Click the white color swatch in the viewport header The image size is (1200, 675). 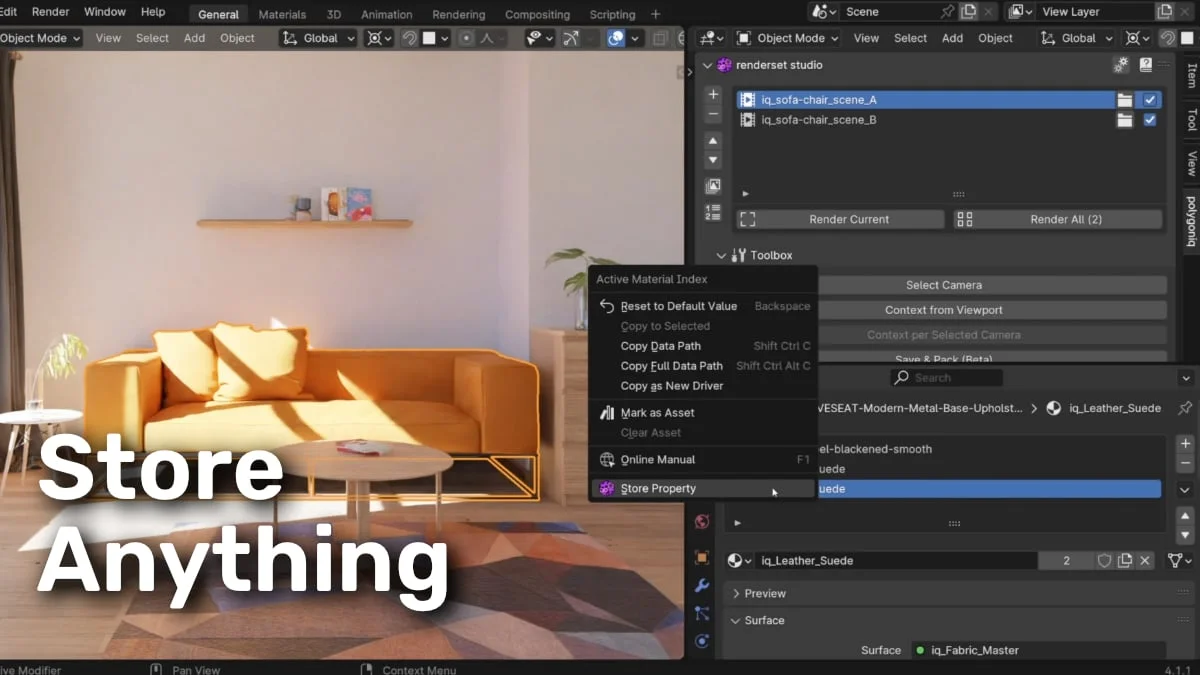428,38
